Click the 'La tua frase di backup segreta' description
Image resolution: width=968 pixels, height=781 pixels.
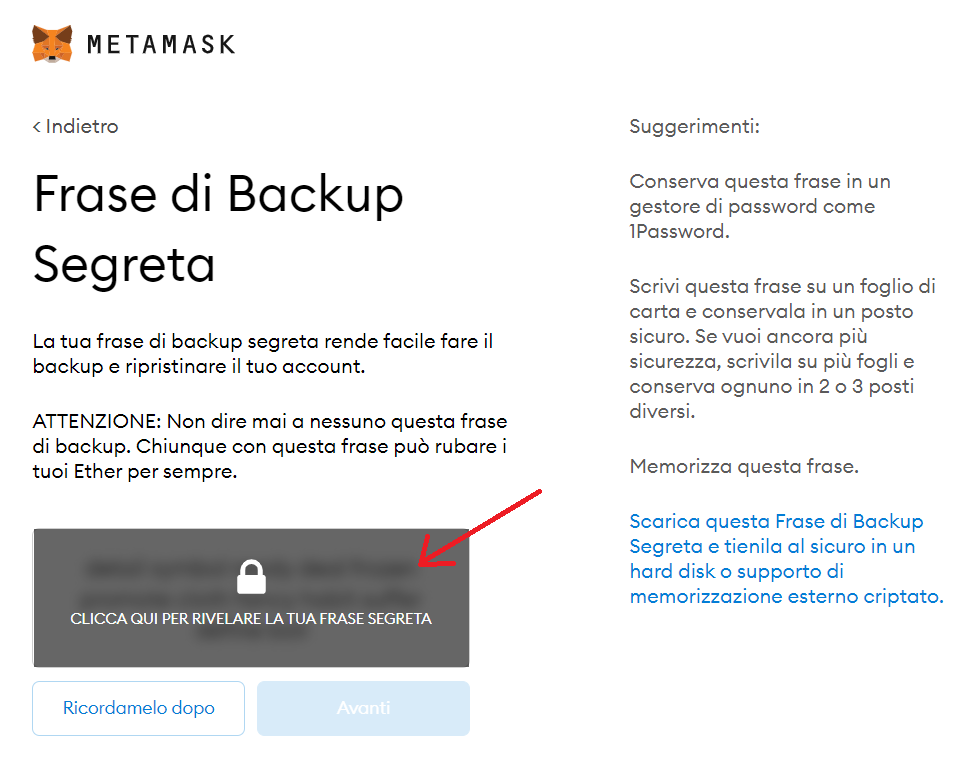[263, 354]
